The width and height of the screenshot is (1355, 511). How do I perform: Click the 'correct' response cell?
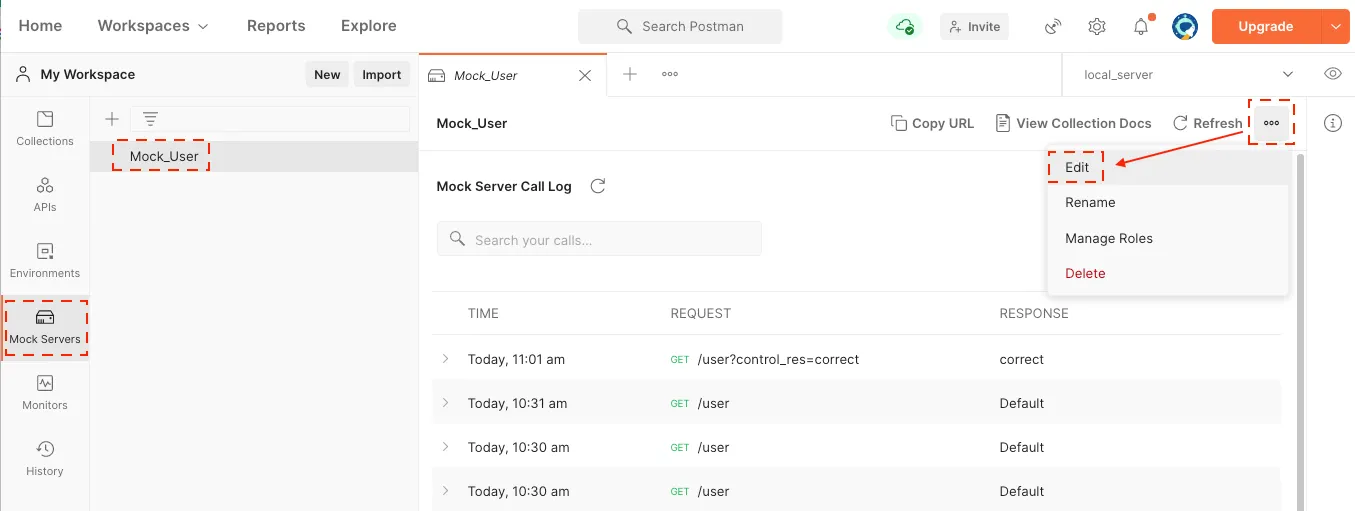click(x=1021, y=359)
